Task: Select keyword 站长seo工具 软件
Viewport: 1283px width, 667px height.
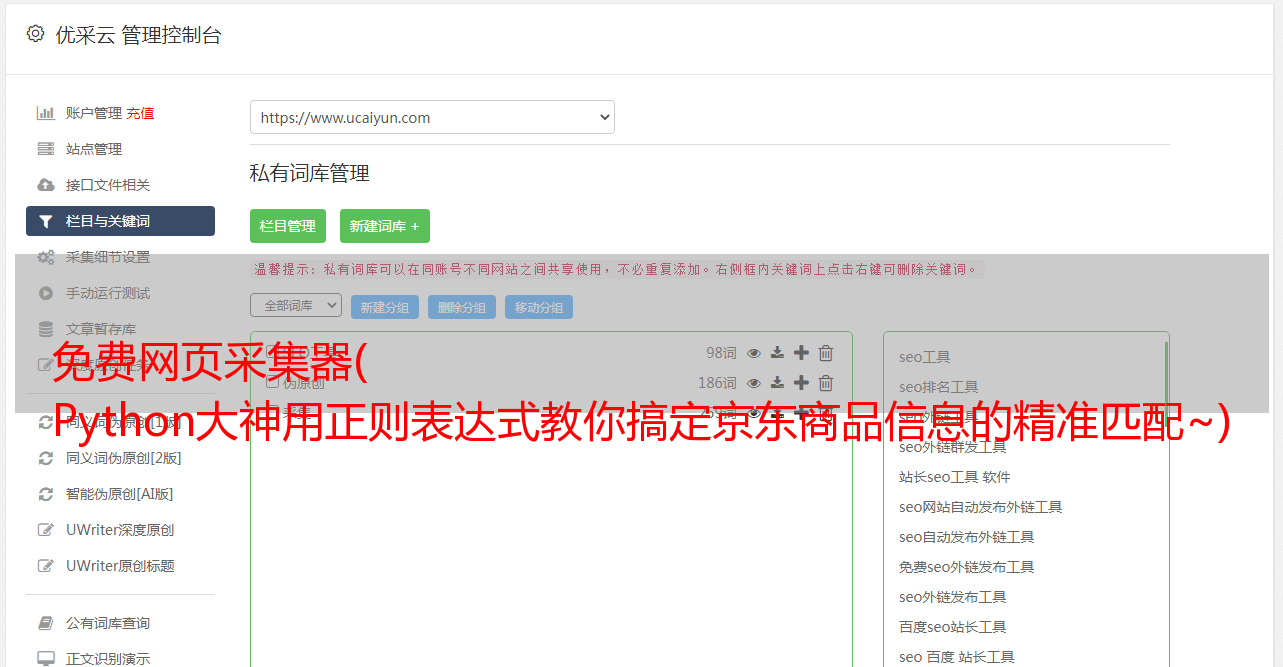Action: click(955, 477)
